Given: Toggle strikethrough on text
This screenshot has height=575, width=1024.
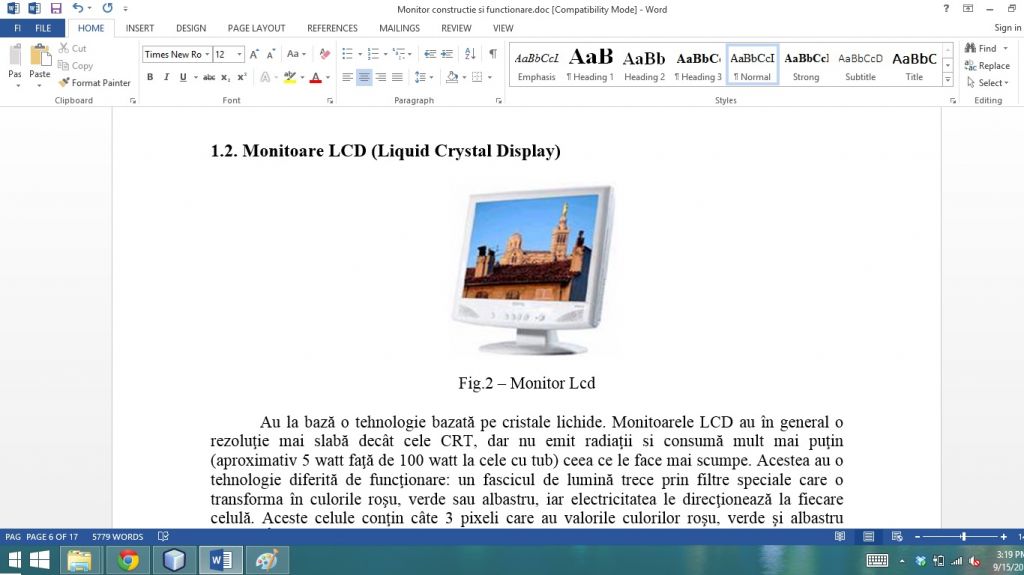Looking at the screenshot, I should click(x=209, y=77).
